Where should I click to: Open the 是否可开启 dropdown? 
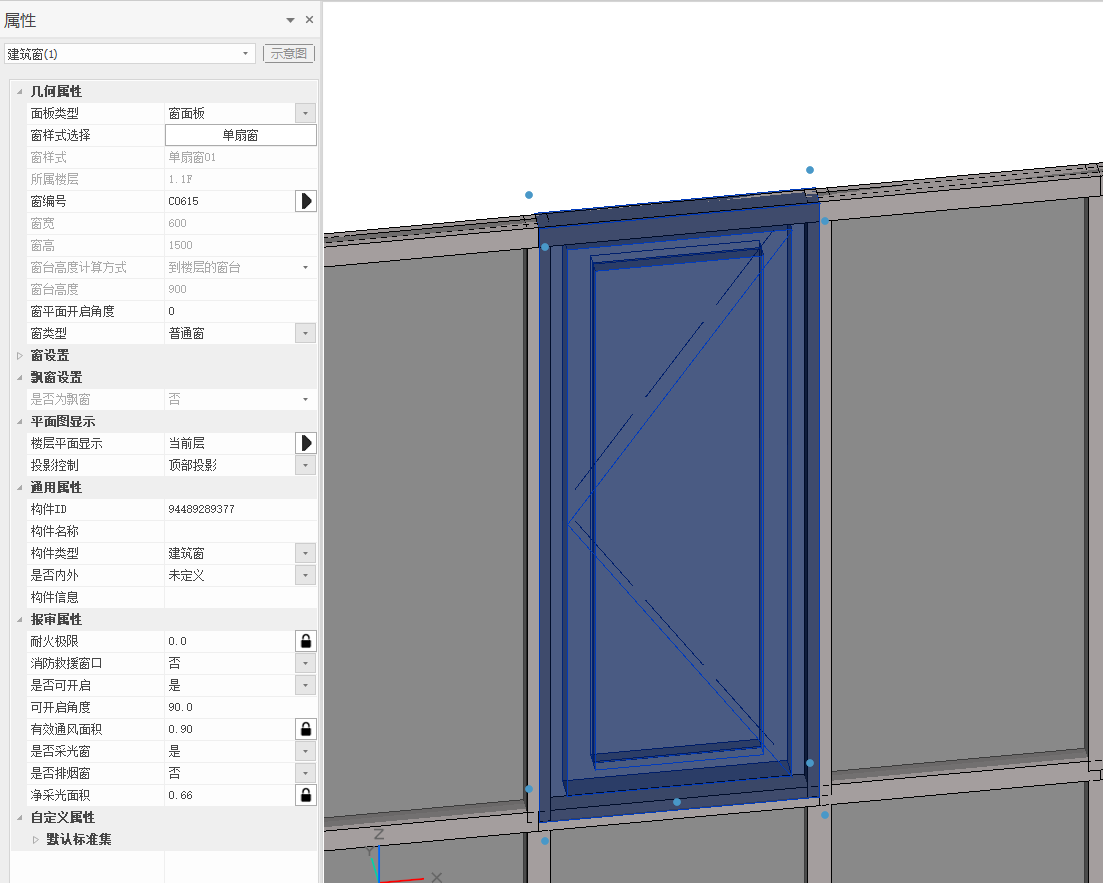[x=306, y=685]
